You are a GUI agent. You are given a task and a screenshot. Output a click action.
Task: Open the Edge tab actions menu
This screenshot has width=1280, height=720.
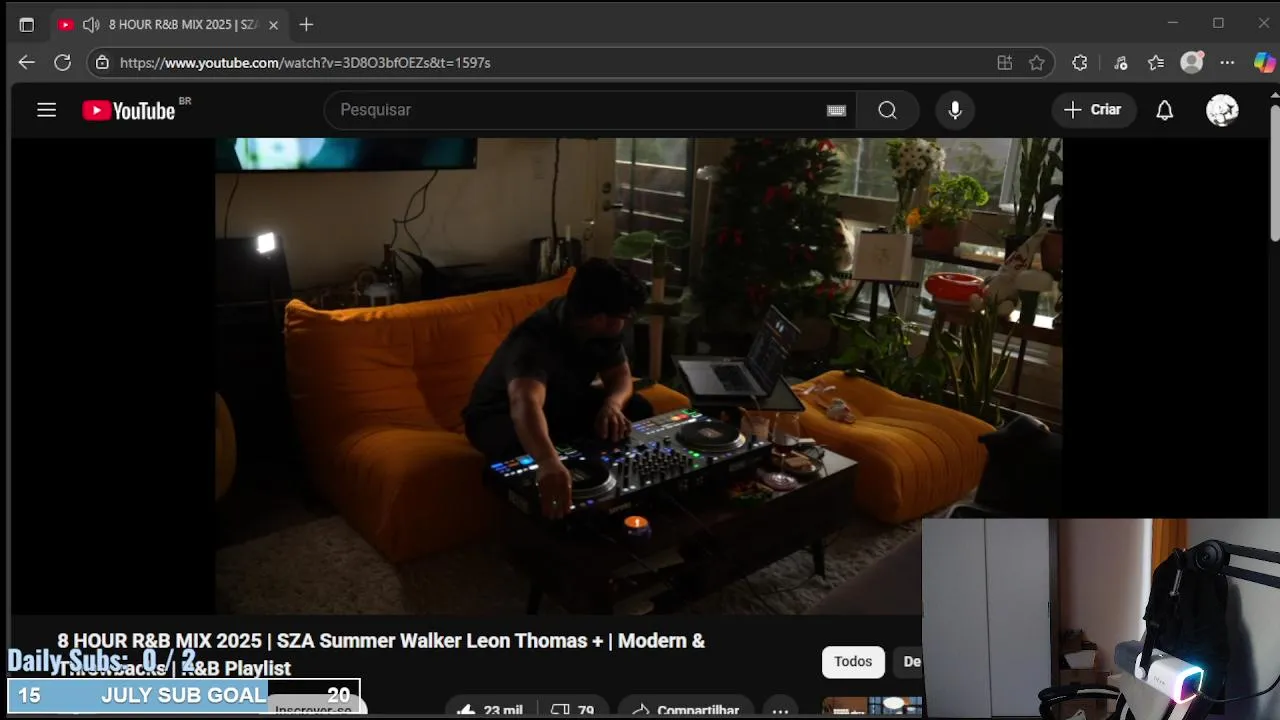27,24
